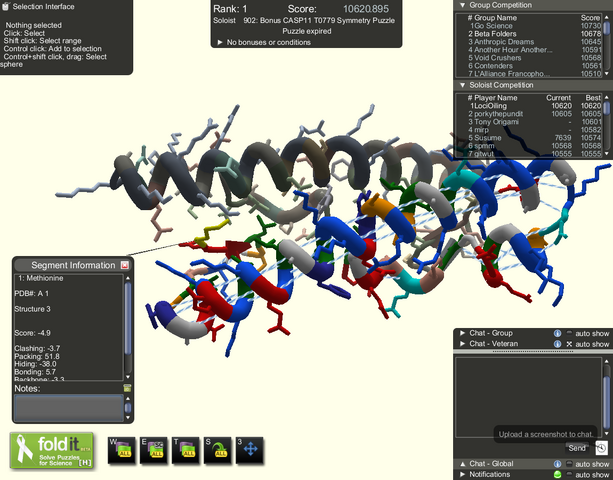Expand the Notifications section
This screenshot has height=480, width=613.
point(462,474)
